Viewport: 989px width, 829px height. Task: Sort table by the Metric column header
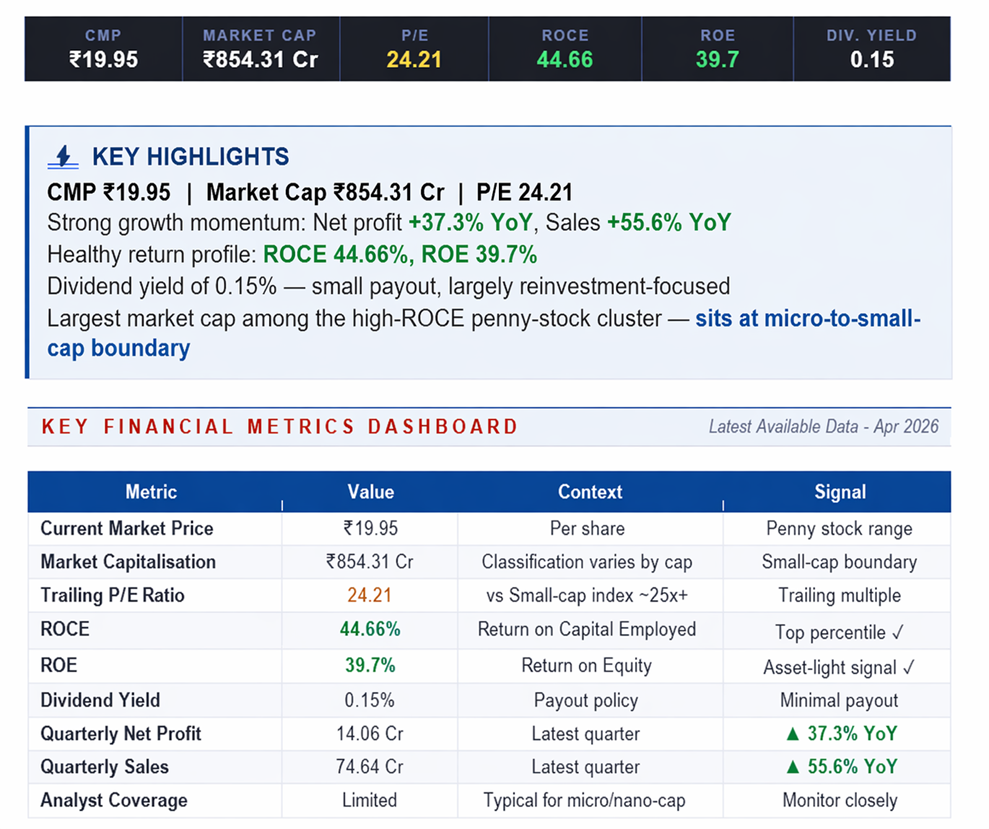click(x=151, y=492)
